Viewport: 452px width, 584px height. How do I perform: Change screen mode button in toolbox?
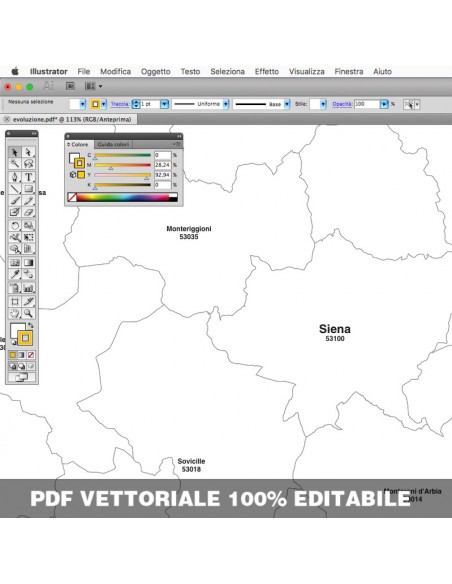(x=21, y=377)
